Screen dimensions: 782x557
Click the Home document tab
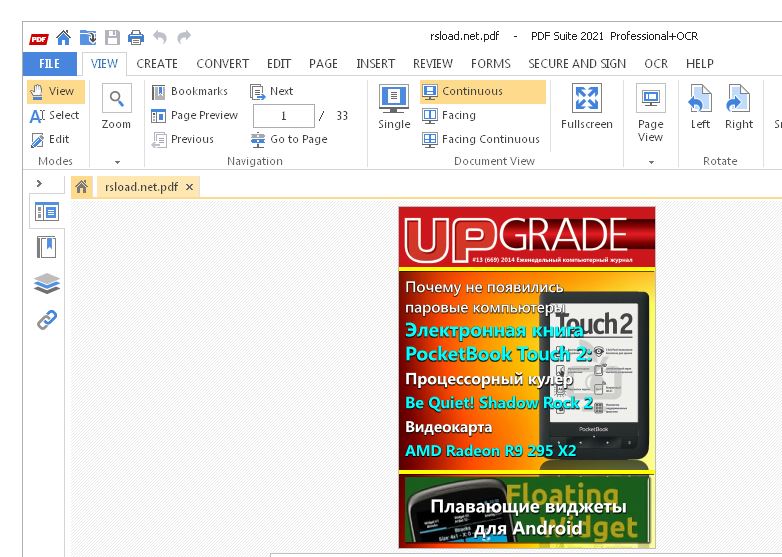point(82,187)
